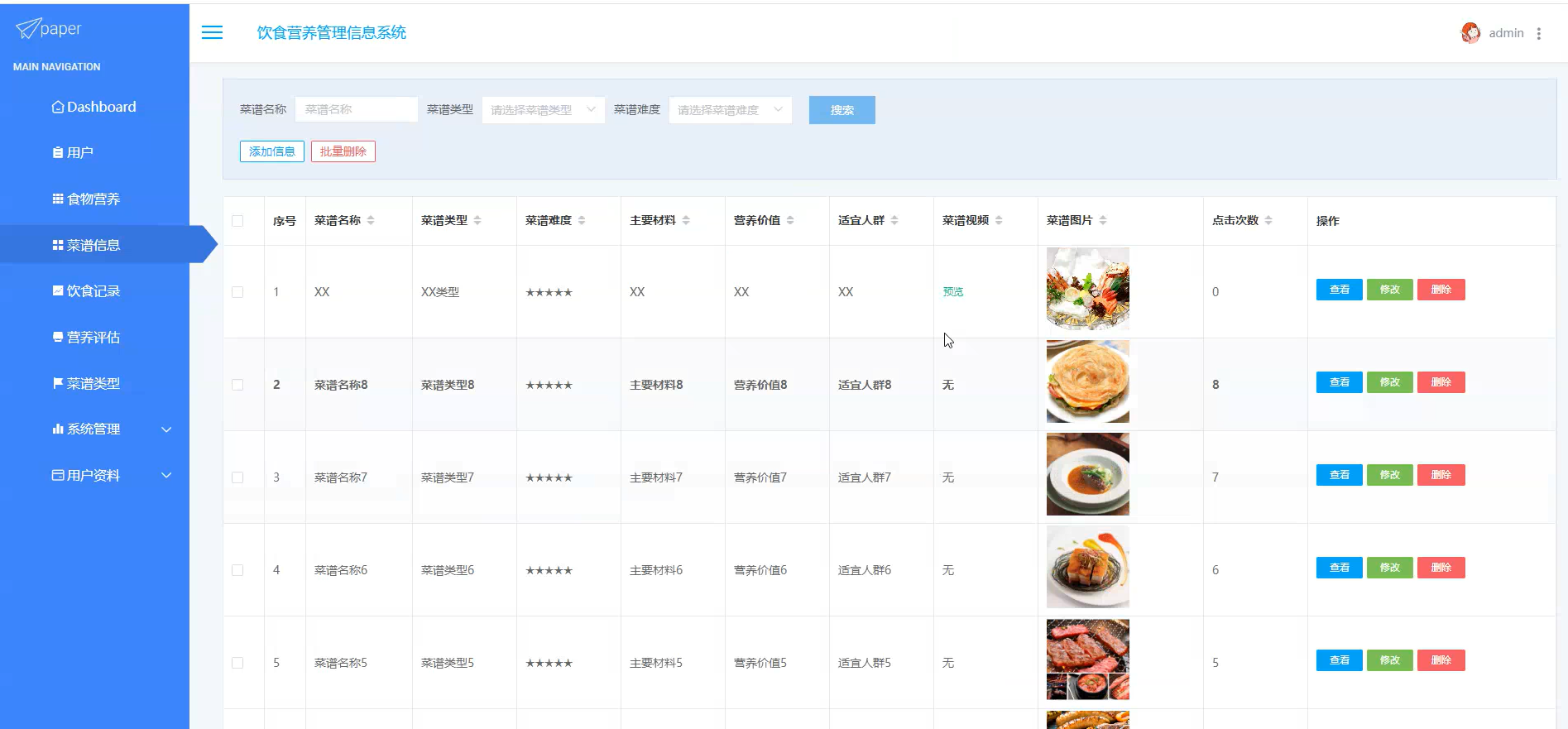Click 查看 for 菜谱名称8 row
Image resolution: width=1568 pixels, height=729 pixels.
pos(1339,382)
